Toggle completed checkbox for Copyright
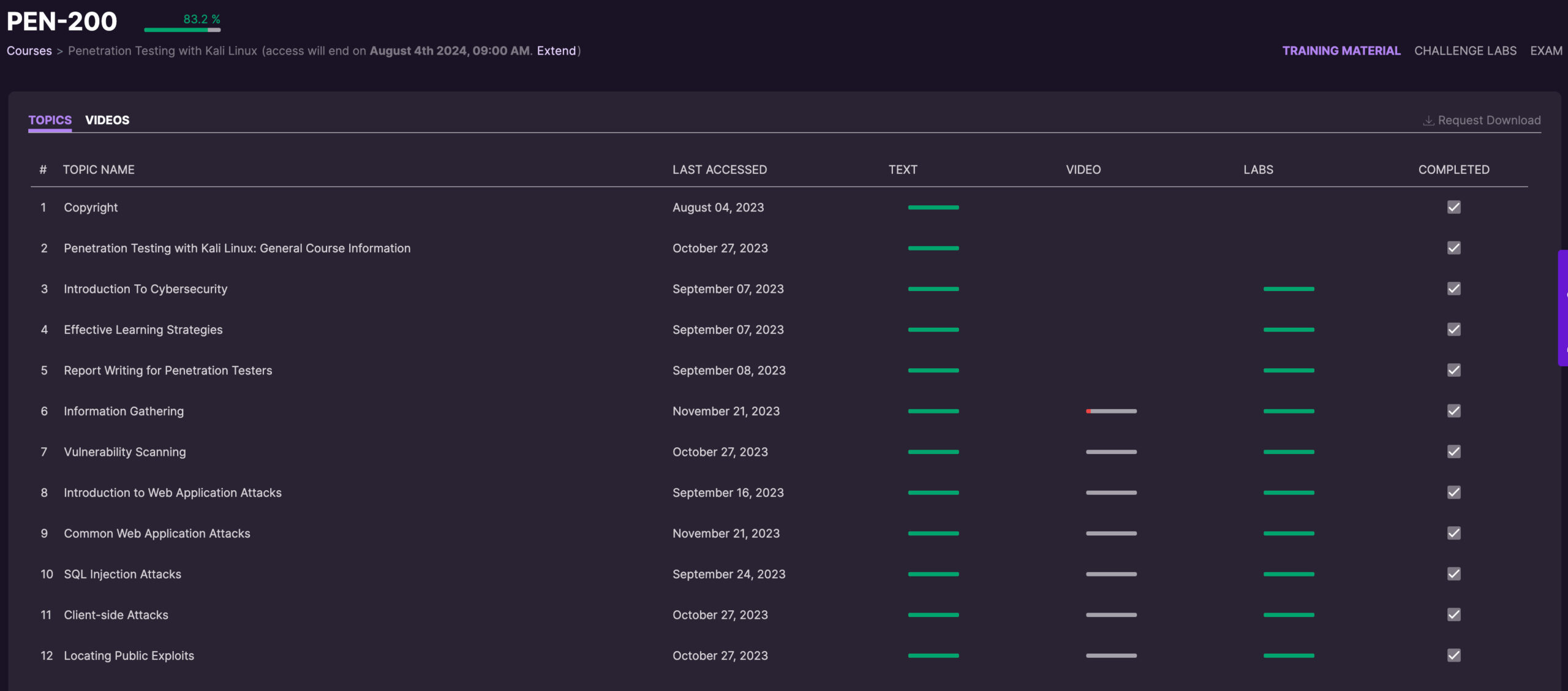1568x691 pixels. pos(1454,207)
